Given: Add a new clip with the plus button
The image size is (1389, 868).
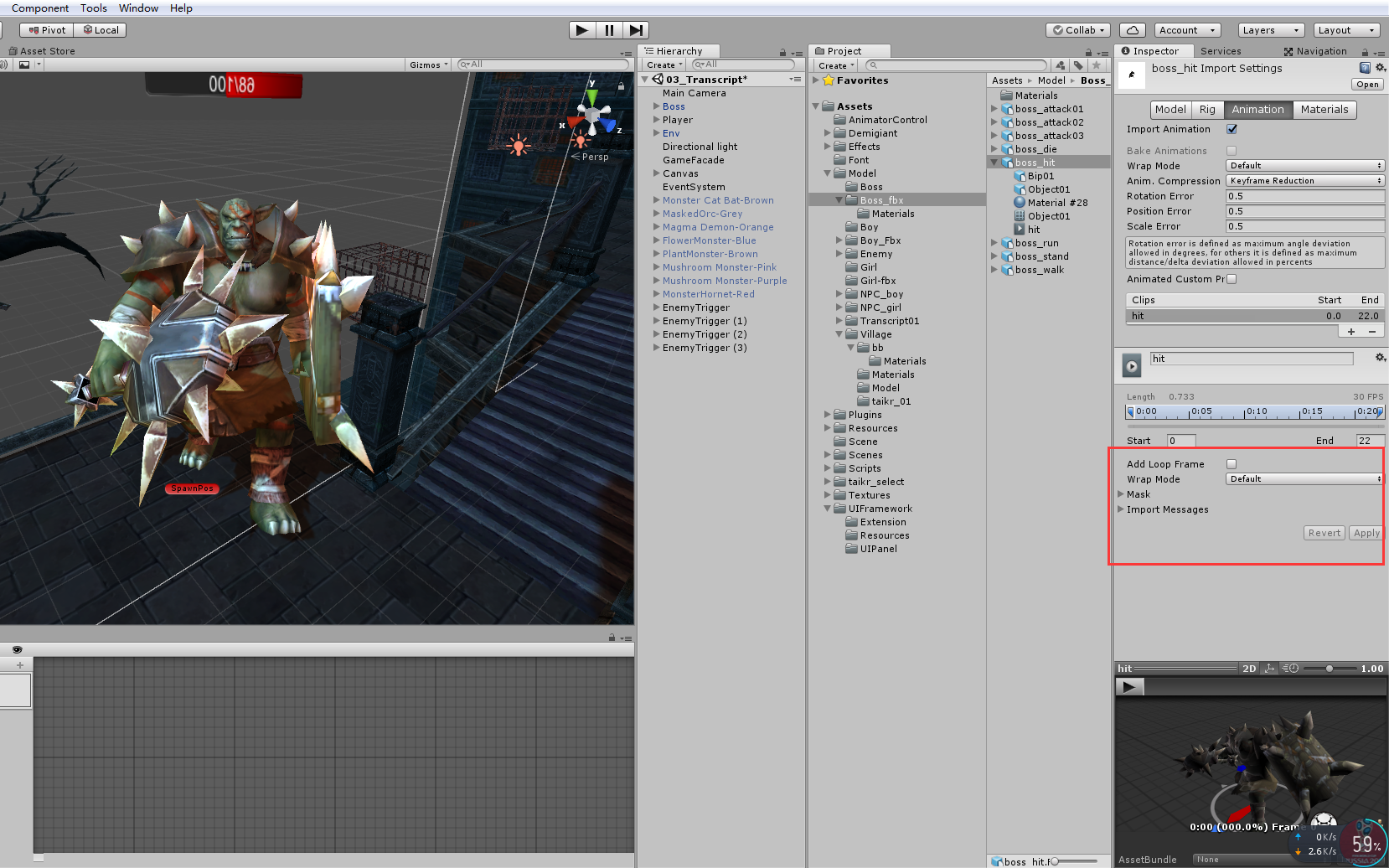Looking at the screenshot, I should coord(1351,332).
